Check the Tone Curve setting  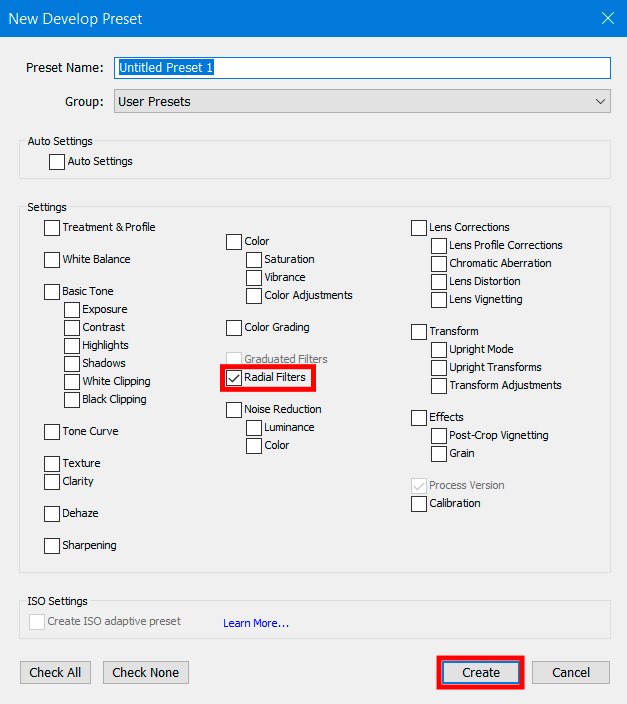(52, 432)
